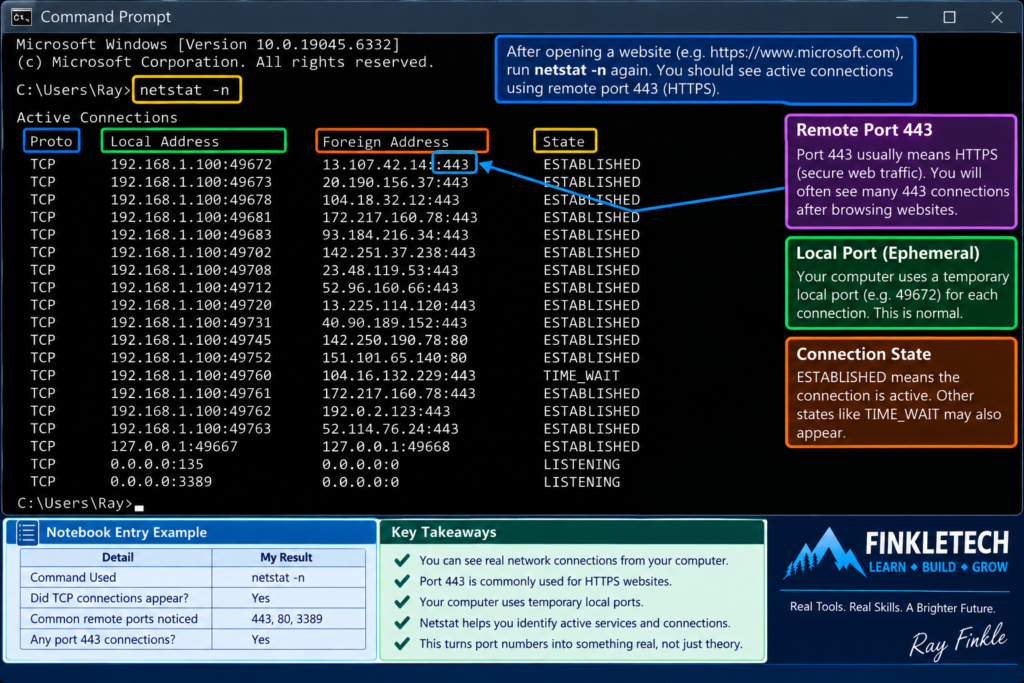Click foreign address 93.184.216.34:443

coord(395,235)
